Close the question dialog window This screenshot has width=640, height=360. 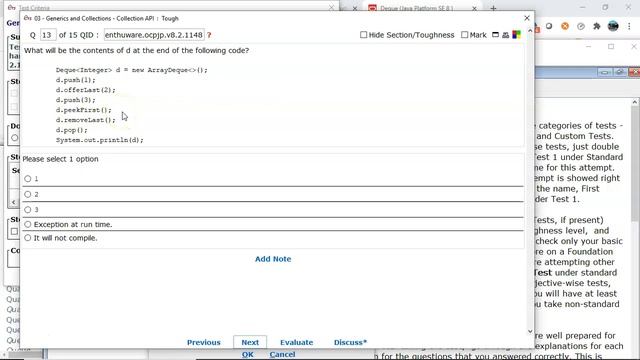tap(527, 18)
